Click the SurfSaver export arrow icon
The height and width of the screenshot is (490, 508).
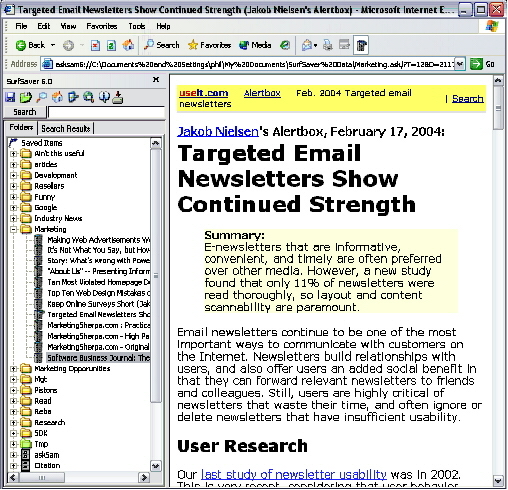pos(73,97)
